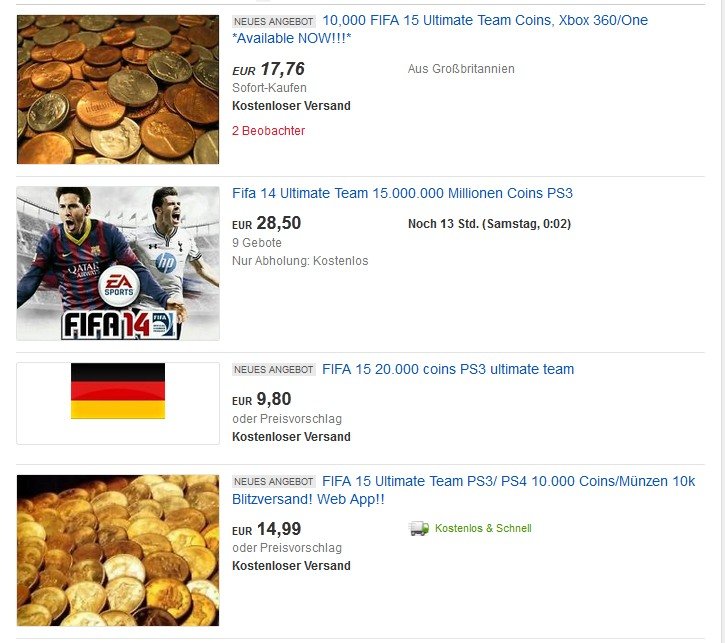Click the green delivery truck icon
725x643 pixels.
pyautogui.click(x=419, y=528)
